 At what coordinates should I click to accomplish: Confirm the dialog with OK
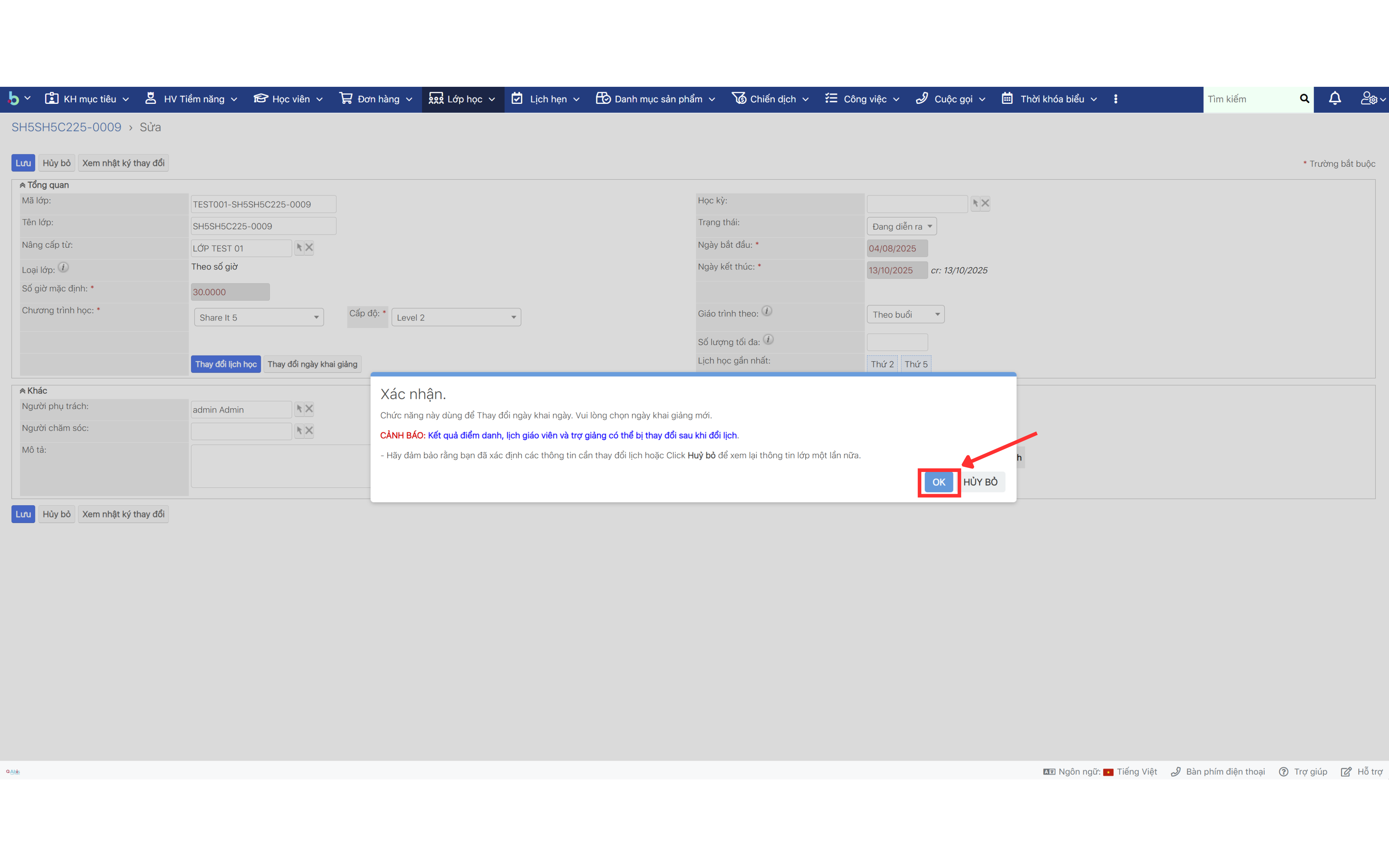pos(938,482)
